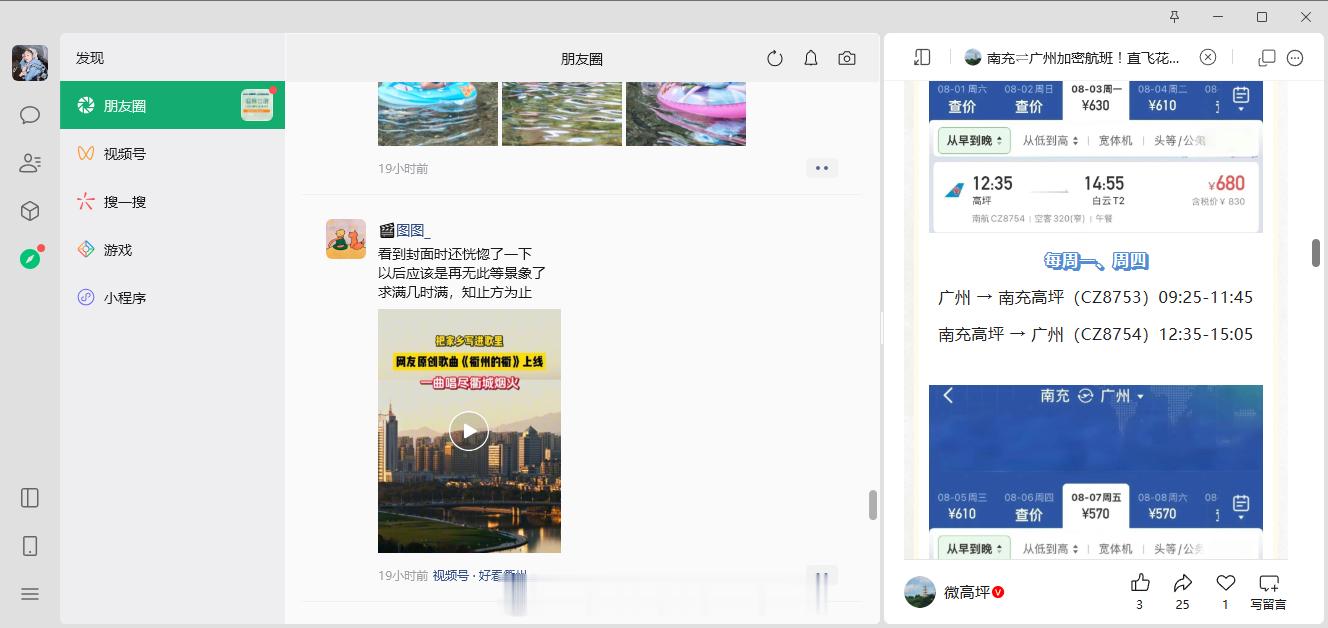Select 朋友圈 in the Discover list
The image size is (1328, 628).
click(172, 105)
